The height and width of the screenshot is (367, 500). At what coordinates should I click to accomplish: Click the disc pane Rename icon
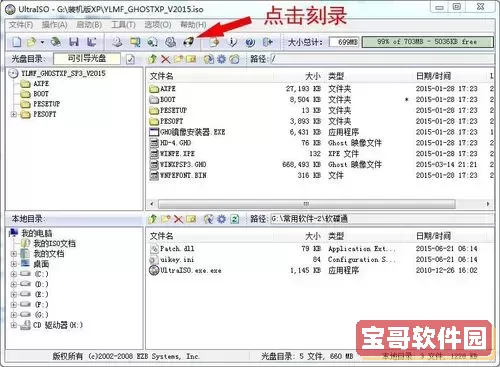(x=191, y=59)
